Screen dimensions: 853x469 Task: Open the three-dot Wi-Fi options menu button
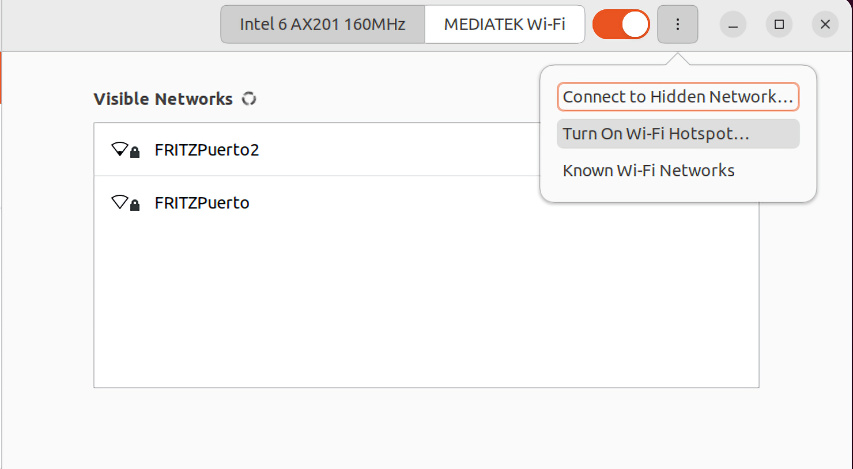point(677,24)
